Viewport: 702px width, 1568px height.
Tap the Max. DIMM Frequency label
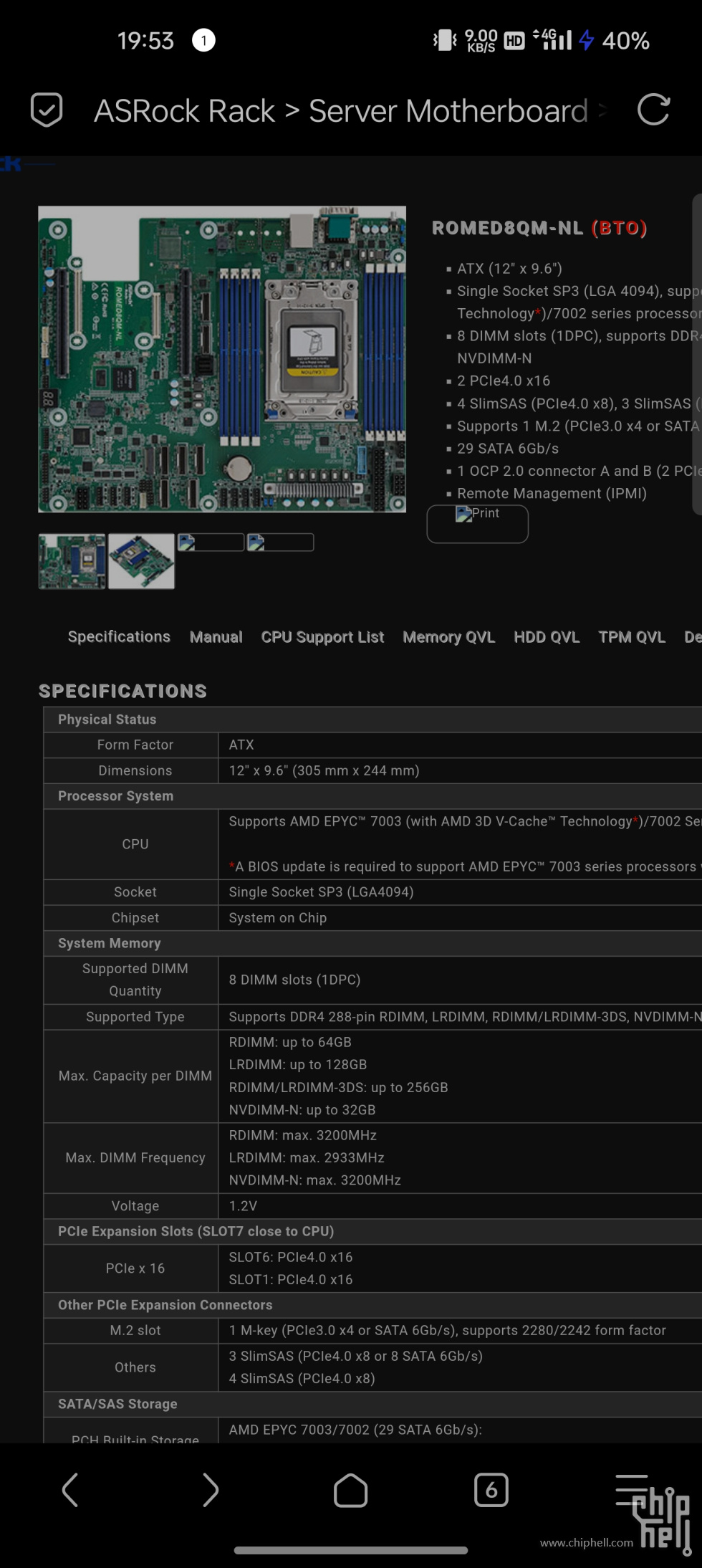pyautogui.click(x=135, y=1157)
